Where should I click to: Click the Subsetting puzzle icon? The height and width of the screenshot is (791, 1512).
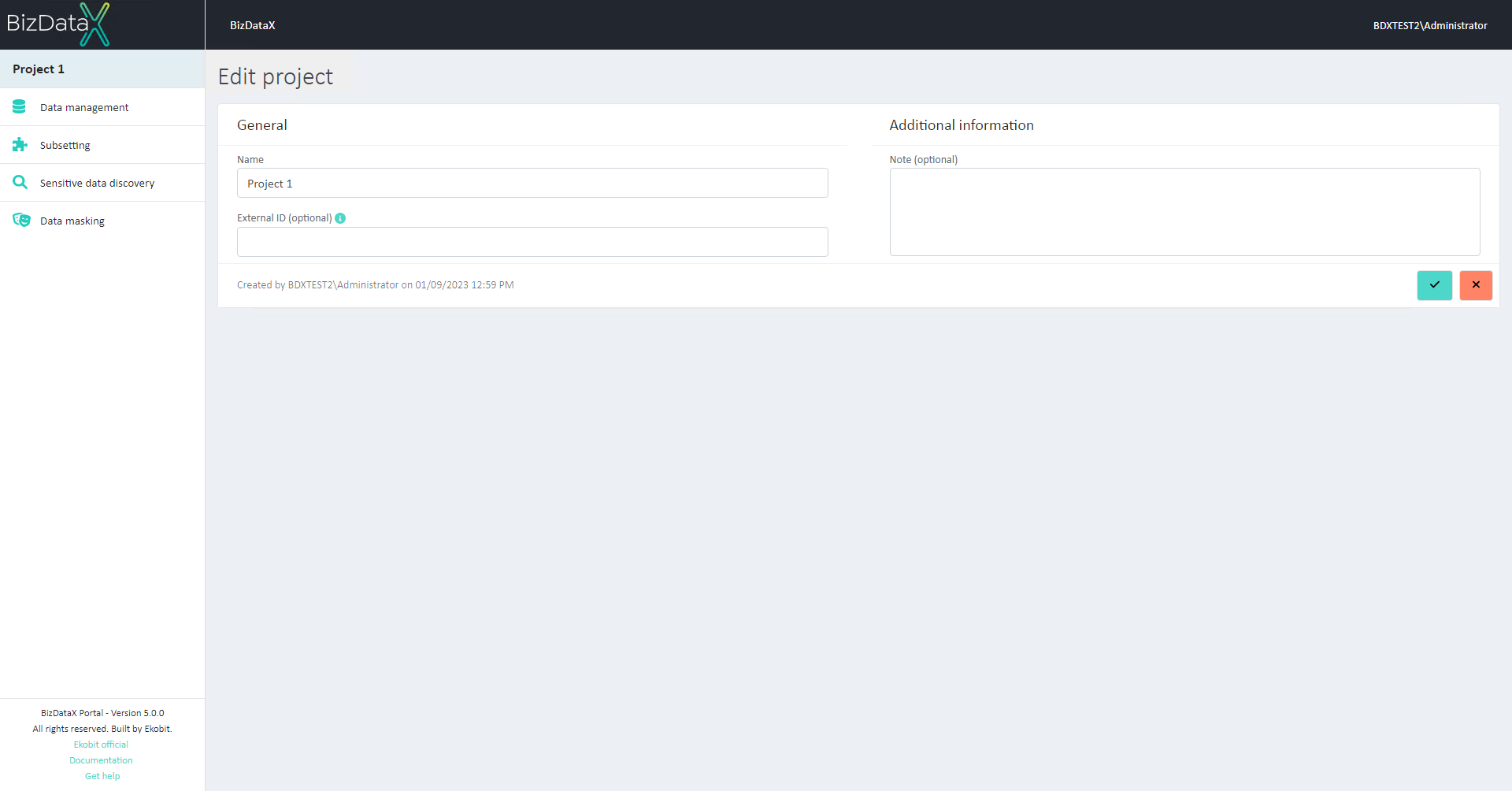point(20,144)
